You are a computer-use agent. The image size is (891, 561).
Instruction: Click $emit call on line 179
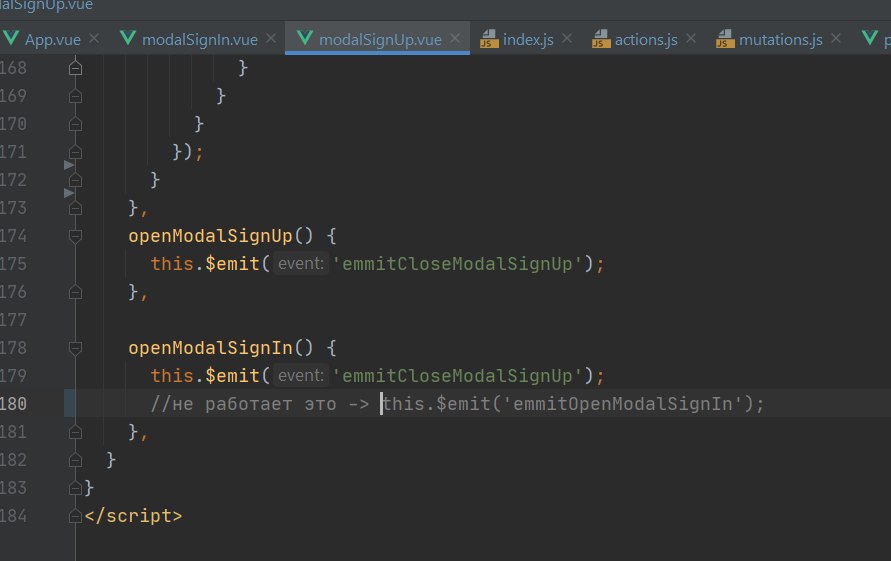(232, 376)
